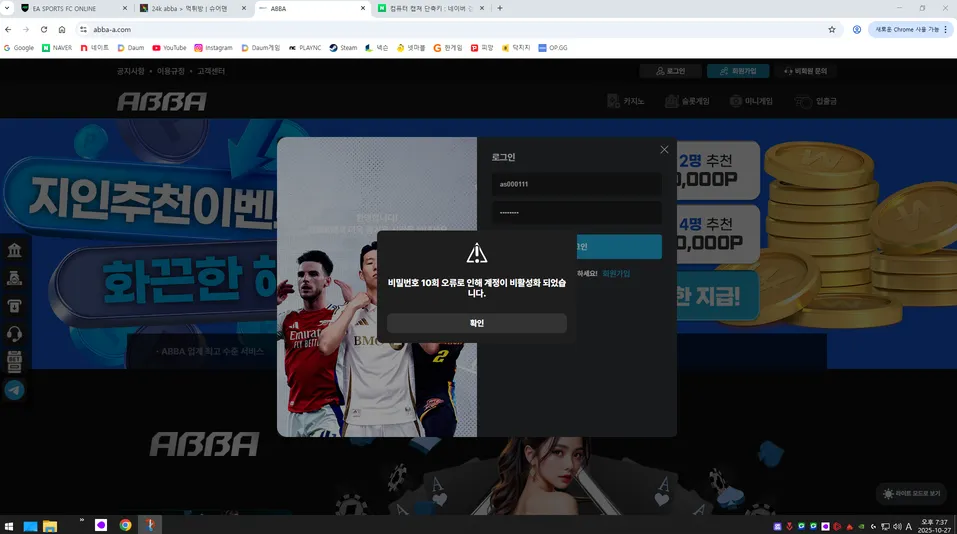This screenshot has height=534, width=957.
Task: Click the Telegram icon in the left sidebar
Action: click(14, 390)
